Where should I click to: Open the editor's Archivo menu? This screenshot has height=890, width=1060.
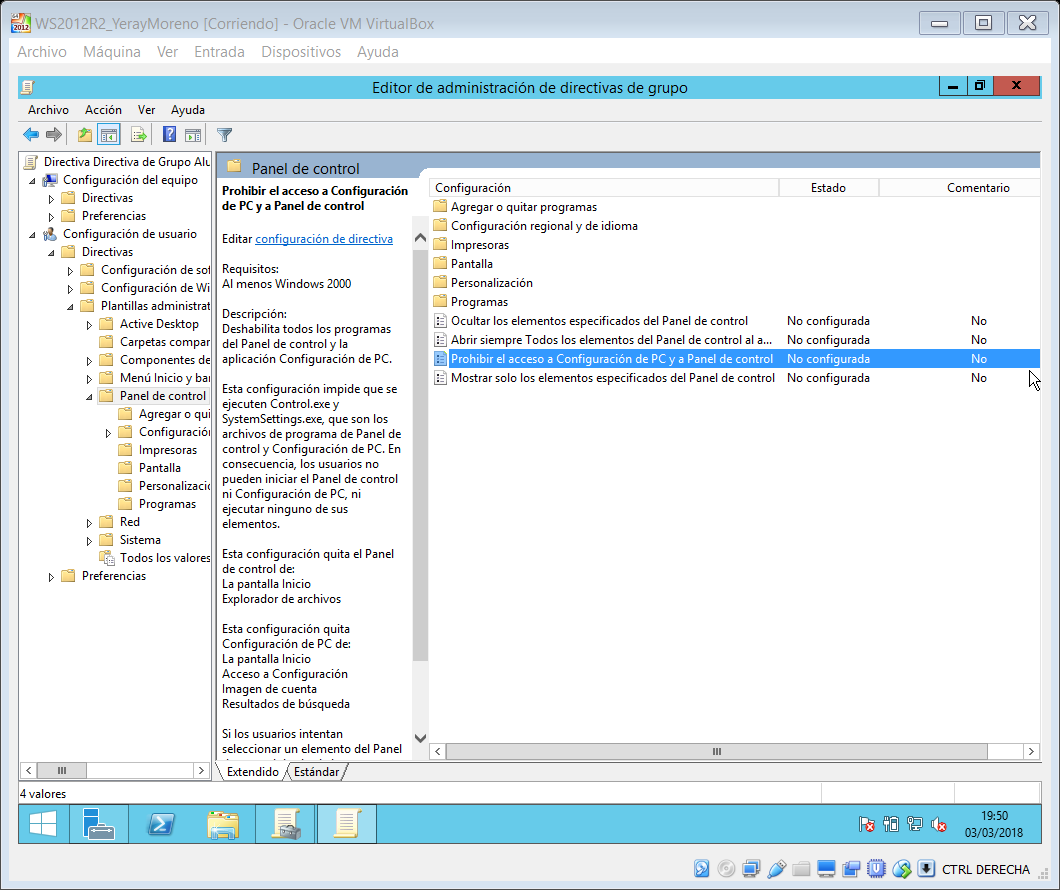click(x=48, y=109)
